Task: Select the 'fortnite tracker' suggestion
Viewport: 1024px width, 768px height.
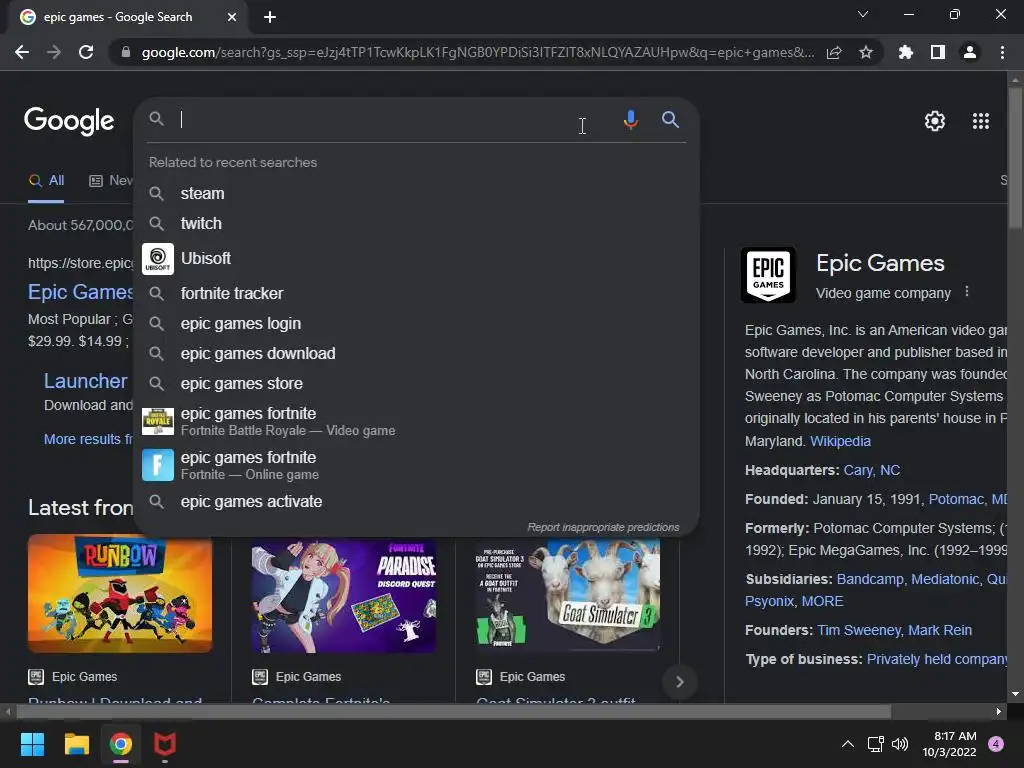Action: (x=417, y=293)
